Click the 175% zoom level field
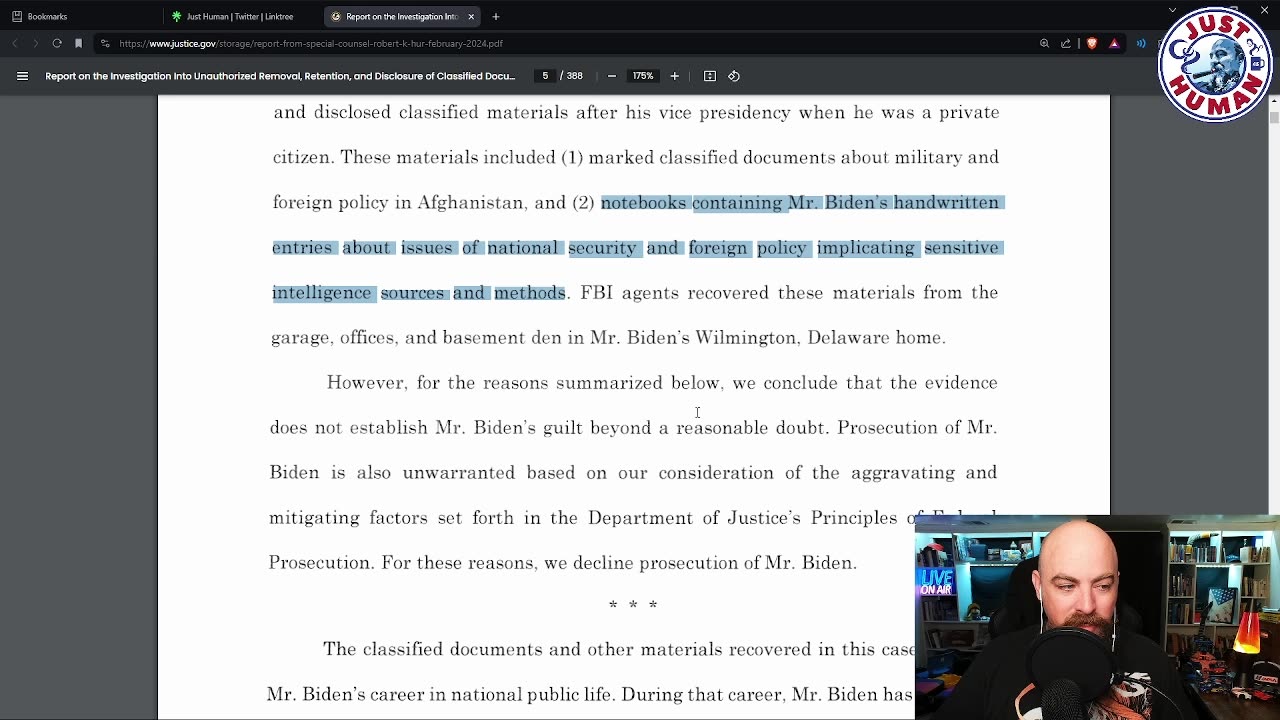Viewport: 1280px width, 720px height. [x=642, y=76]
